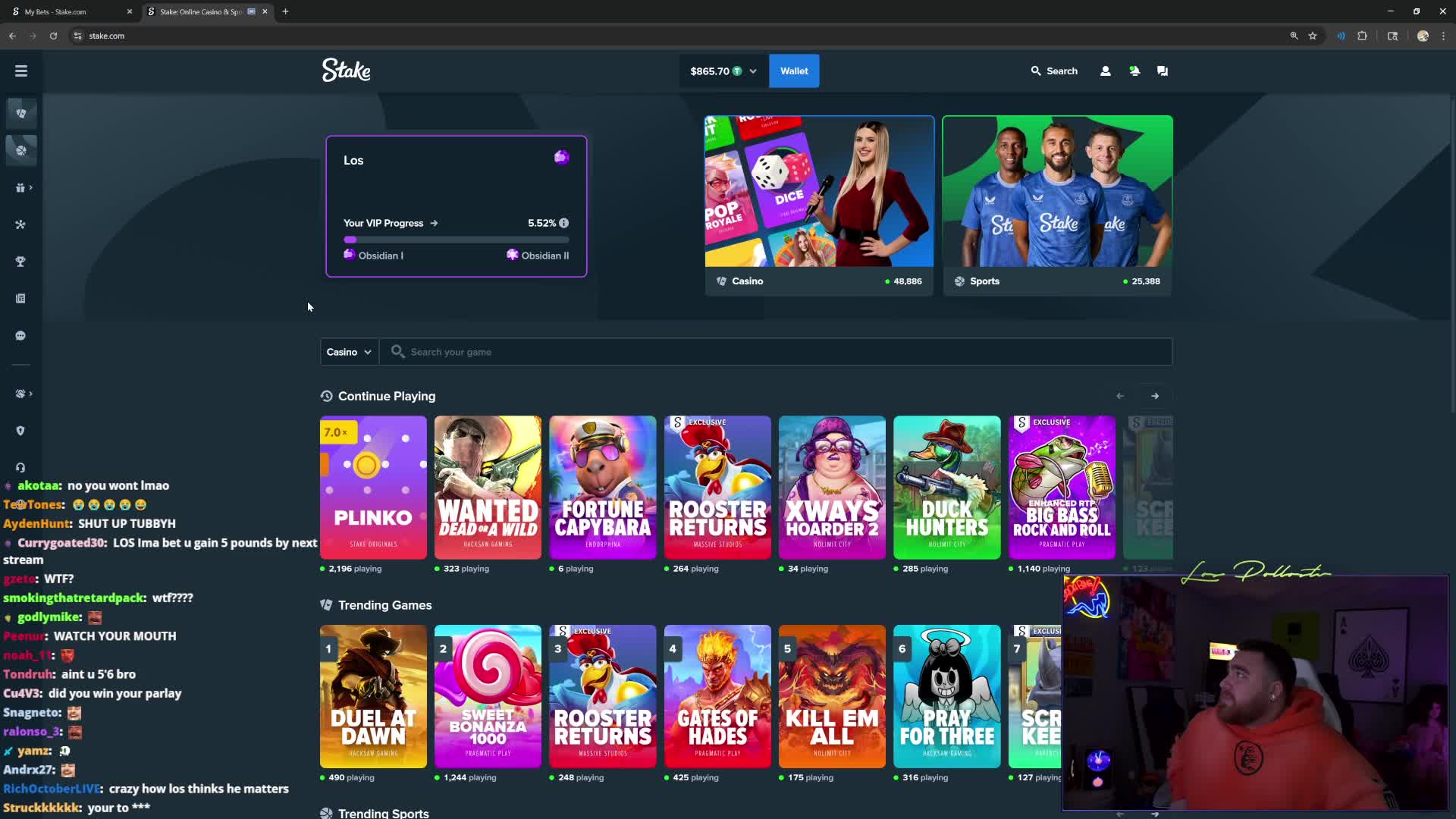Image resolution: width=1456 pixels, height=819 pixels.
Task: Open the browser profile avatar
Action: pos(1423,36)
